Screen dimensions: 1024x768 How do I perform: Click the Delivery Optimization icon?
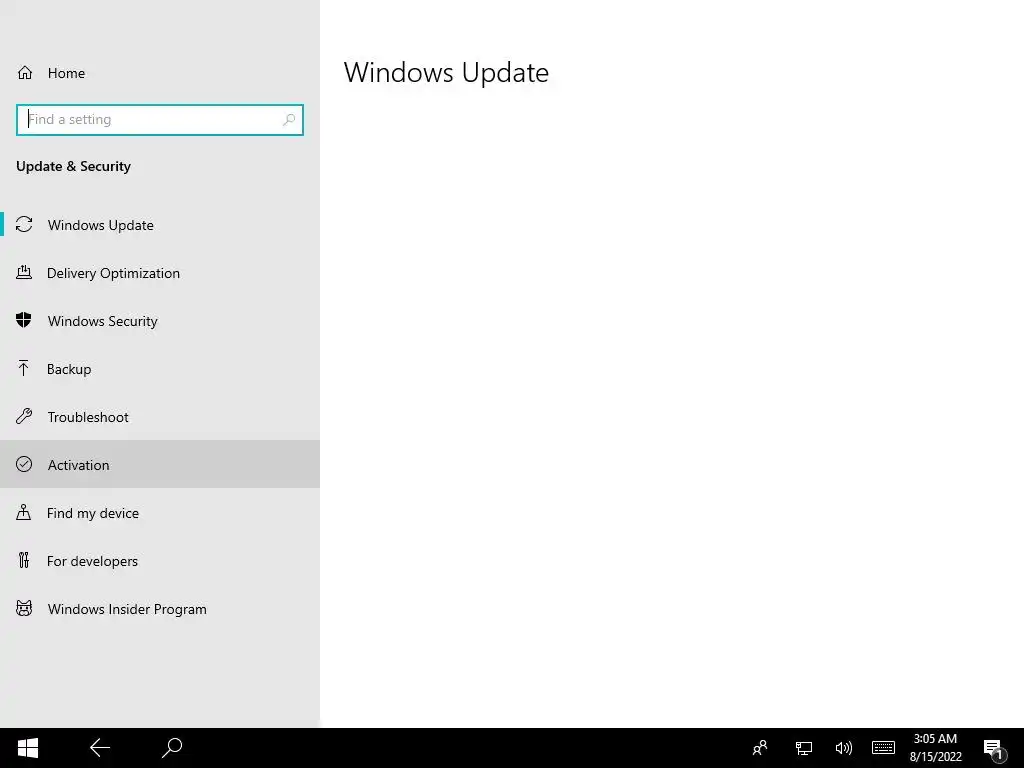pyautogui.click(x=24, y=272)
